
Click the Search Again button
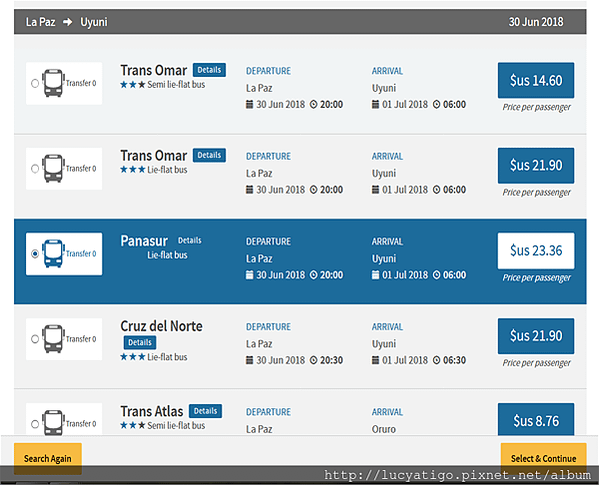pos(48,458)
